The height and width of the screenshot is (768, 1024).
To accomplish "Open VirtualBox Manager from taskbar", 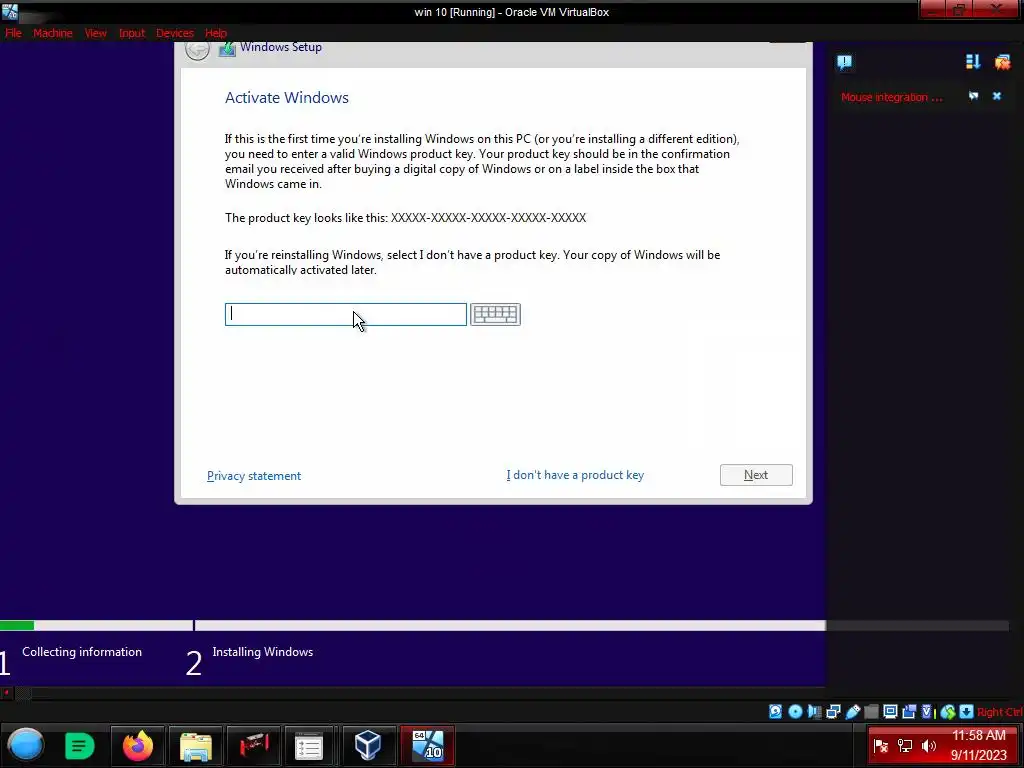I will 368,746.
